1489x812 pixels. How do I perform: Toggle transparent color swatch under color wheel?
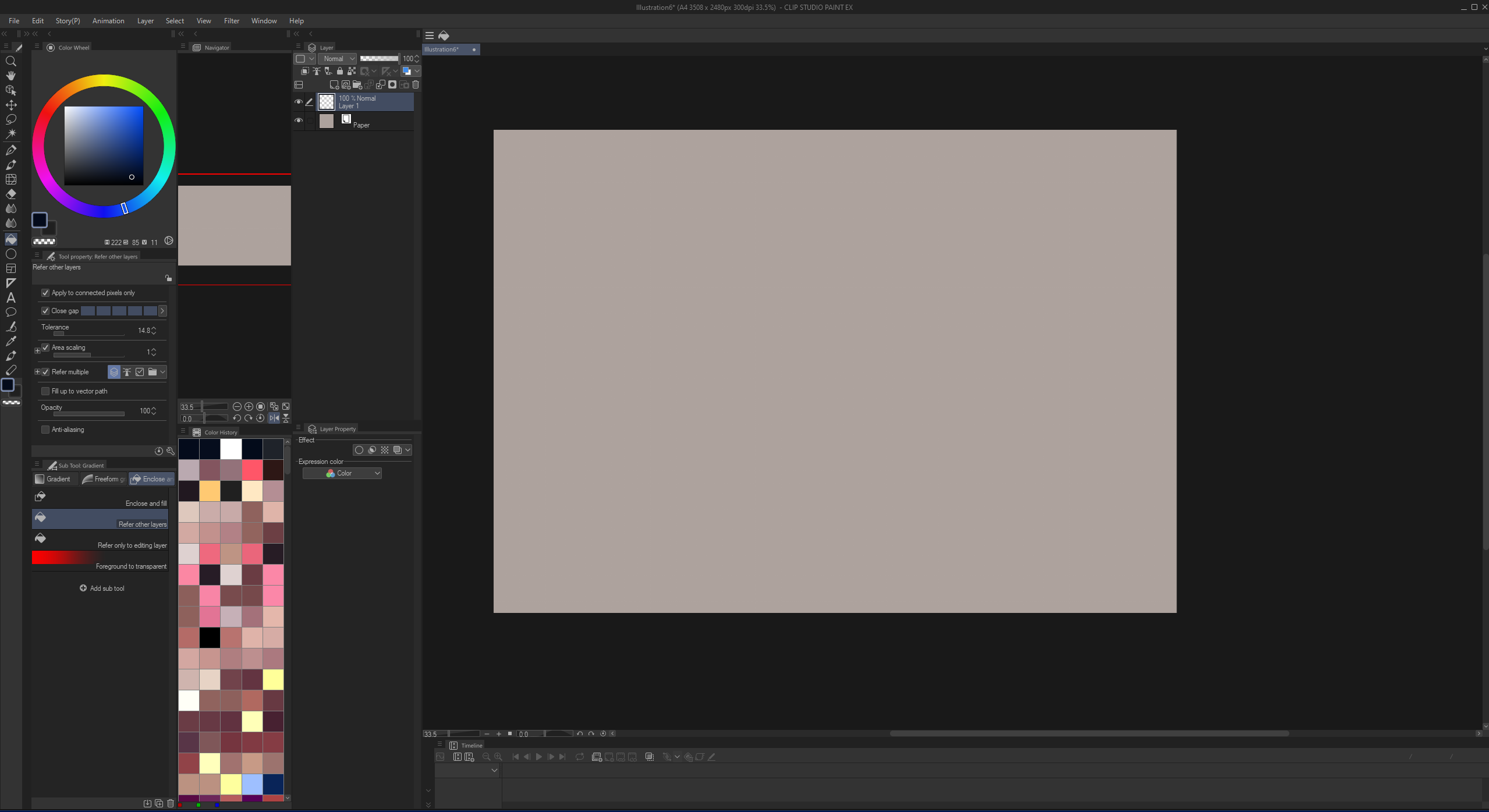tap(44, 242)
